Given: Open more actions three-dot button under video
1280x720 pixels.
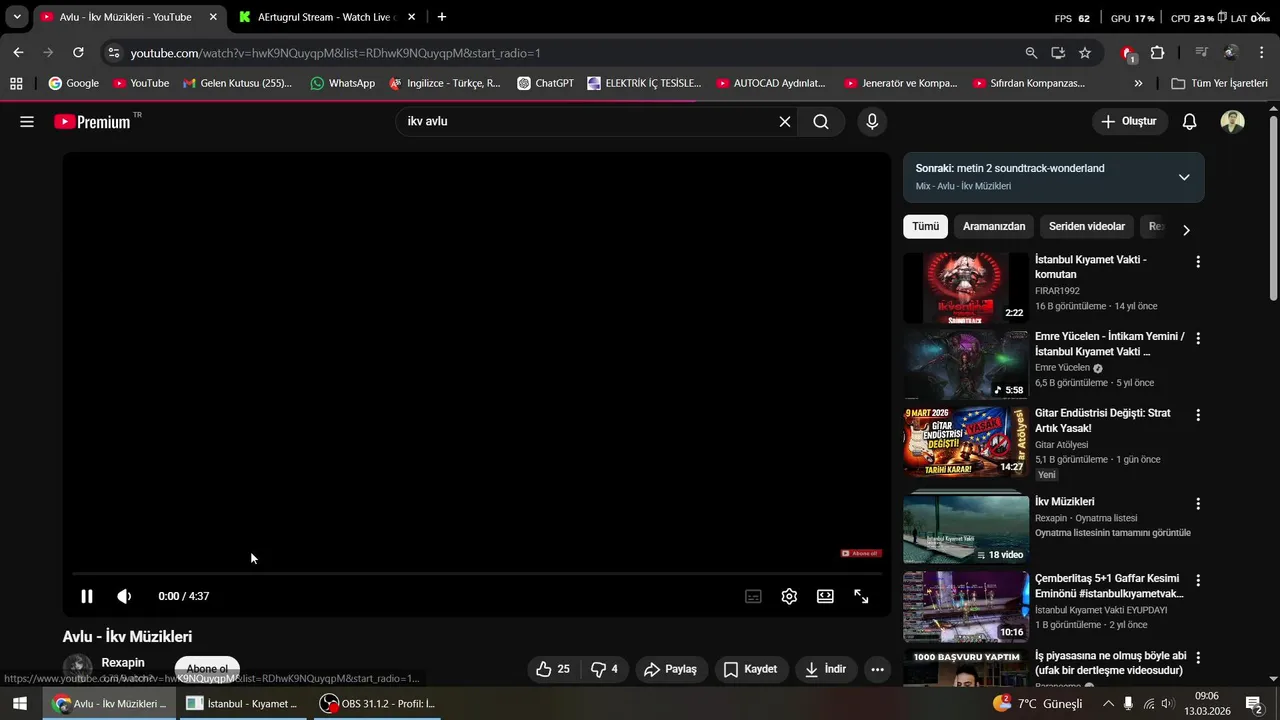Looking at the screenshot, I should [x=877, y=669].
